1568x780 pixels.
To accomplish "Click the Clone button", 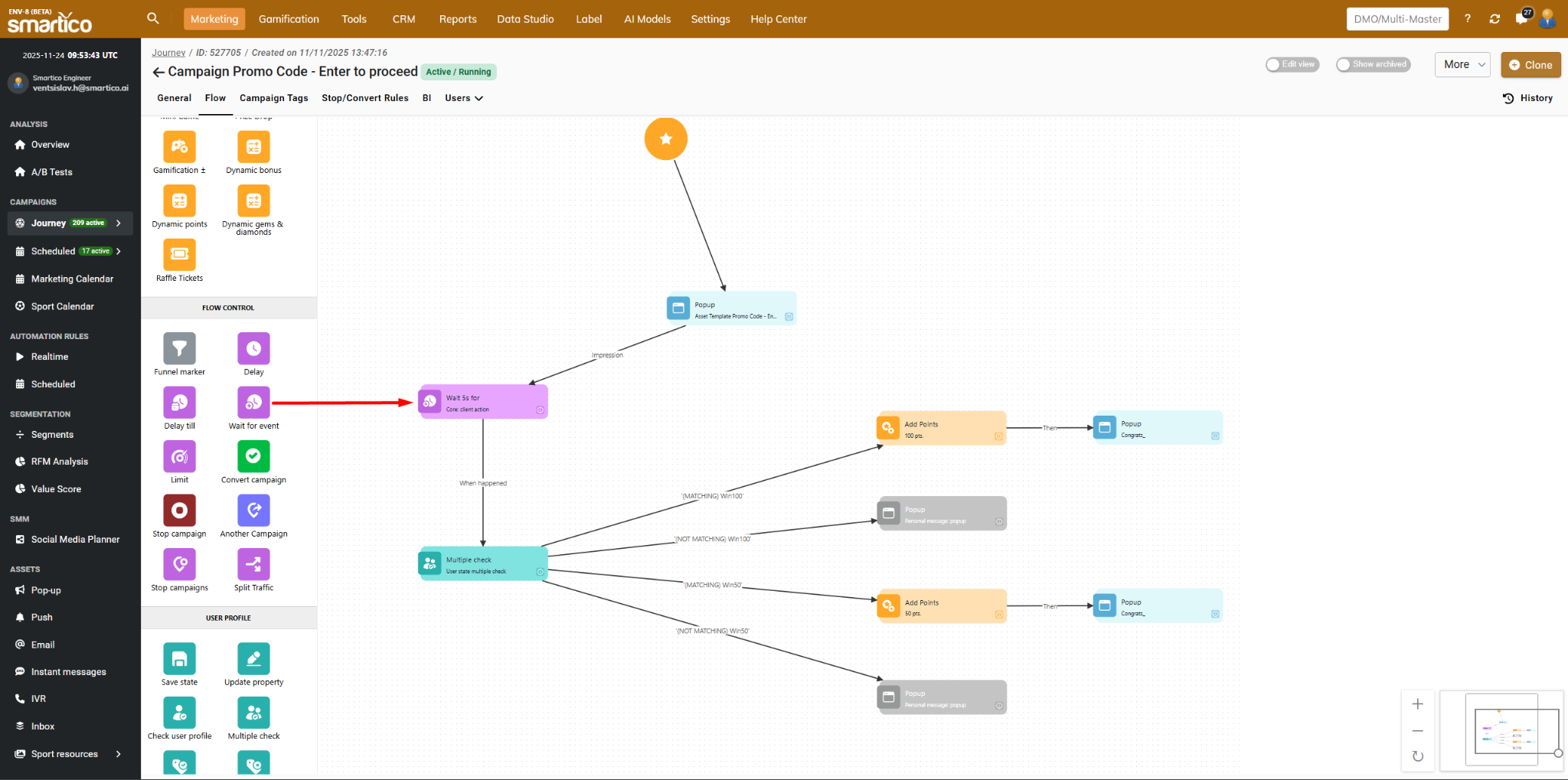I will coord(1530,65).
